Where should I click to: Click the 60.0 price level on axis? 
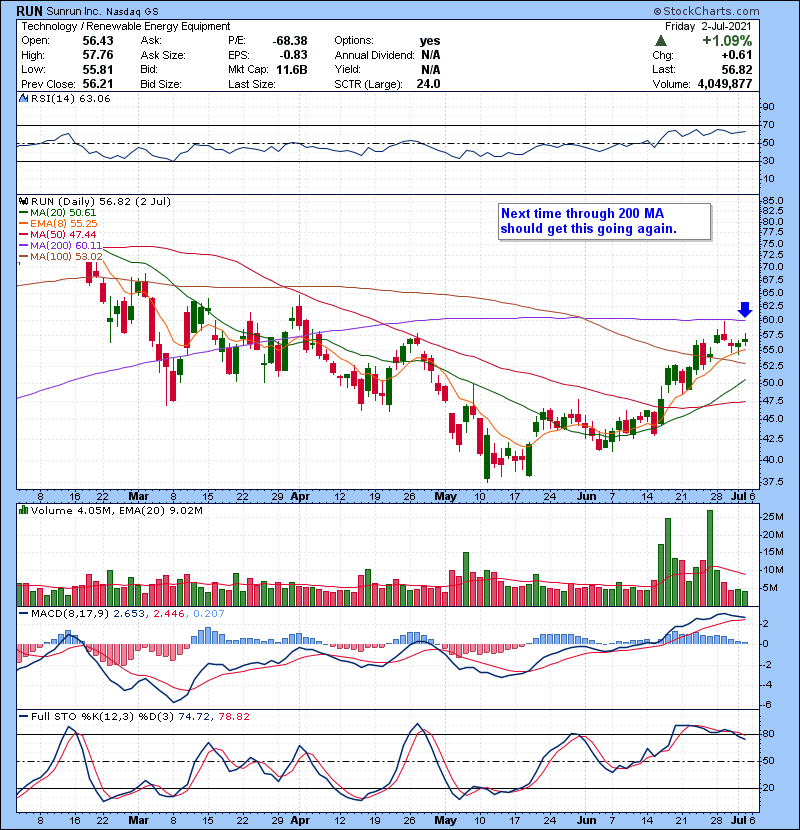[x=773, y=320]
